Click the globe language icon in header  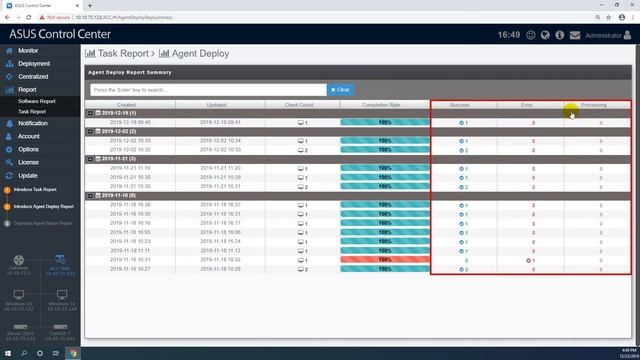point(545,35)
